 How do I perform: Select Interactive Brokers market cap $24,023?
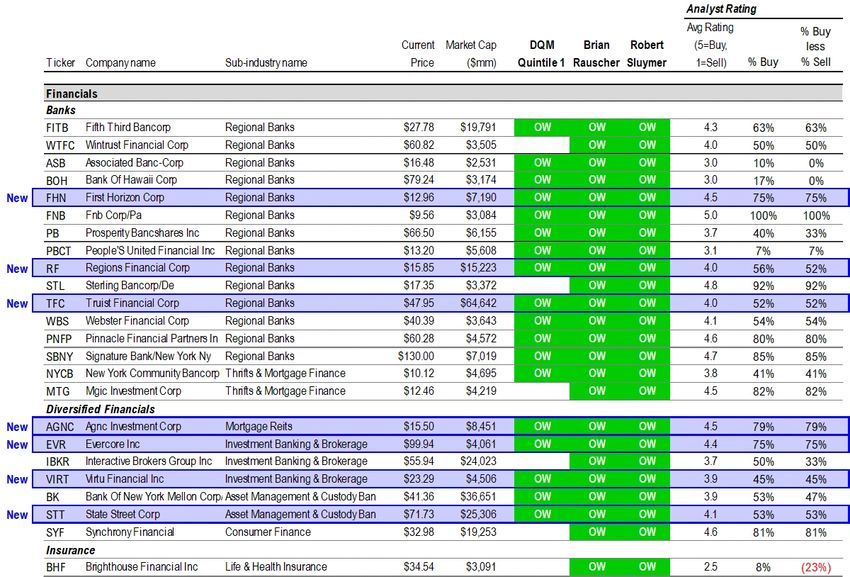(x=478, y=461)
